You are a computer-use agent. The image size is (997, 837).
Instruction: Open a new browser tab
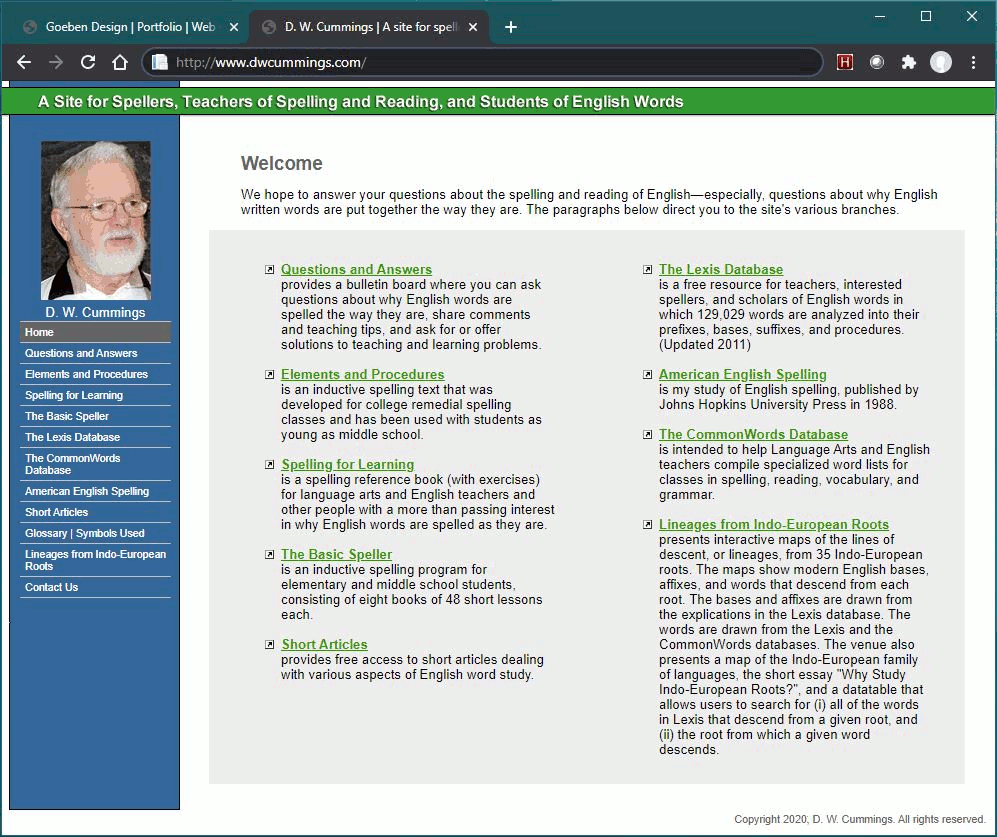pos(511,27)
